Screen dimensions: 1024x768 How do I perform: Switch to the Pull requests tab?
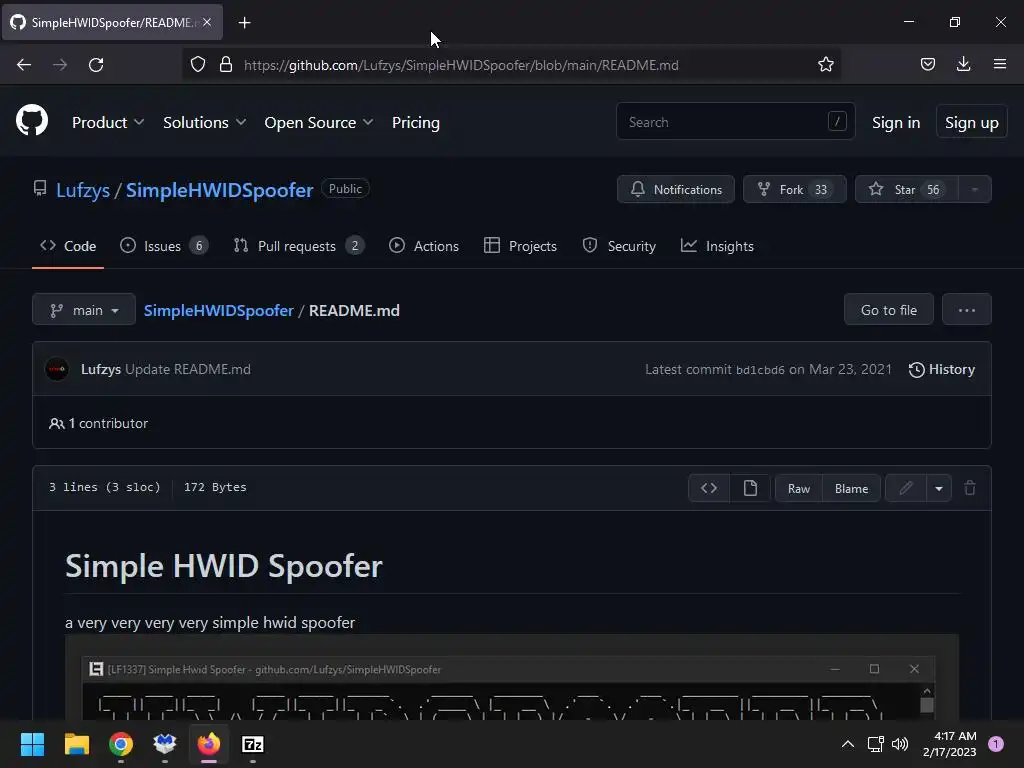click(298, 246)
